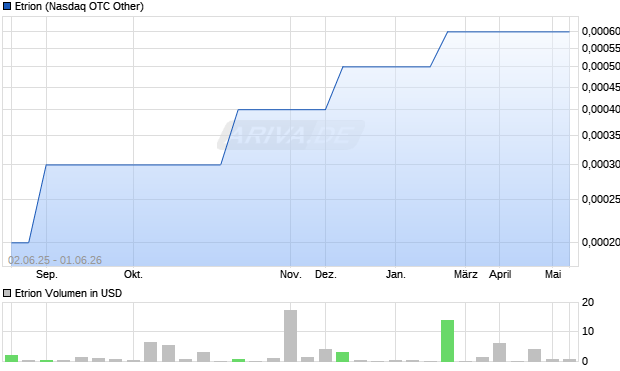The height and width of the screenshot is (371, 620).
Task: Click the 0,00030 price axis value
Action: point(601,164)
